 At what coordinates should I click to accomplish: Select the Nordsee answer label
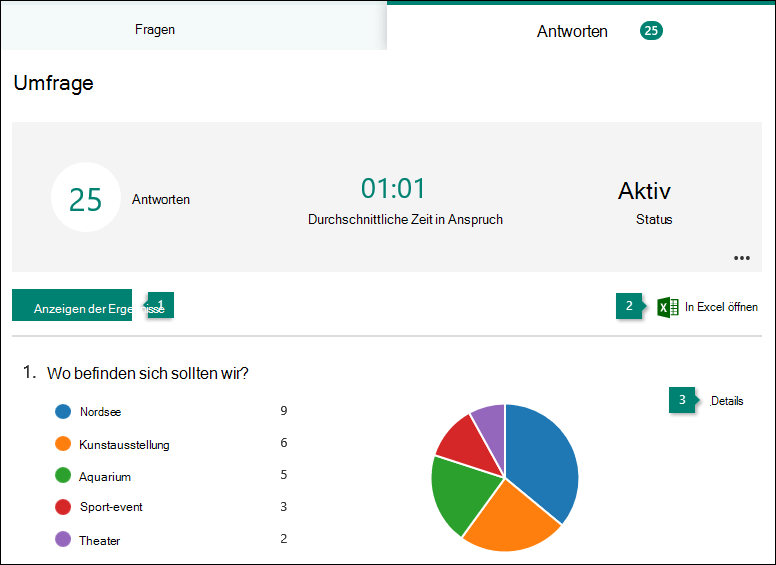tap(100, 412)
